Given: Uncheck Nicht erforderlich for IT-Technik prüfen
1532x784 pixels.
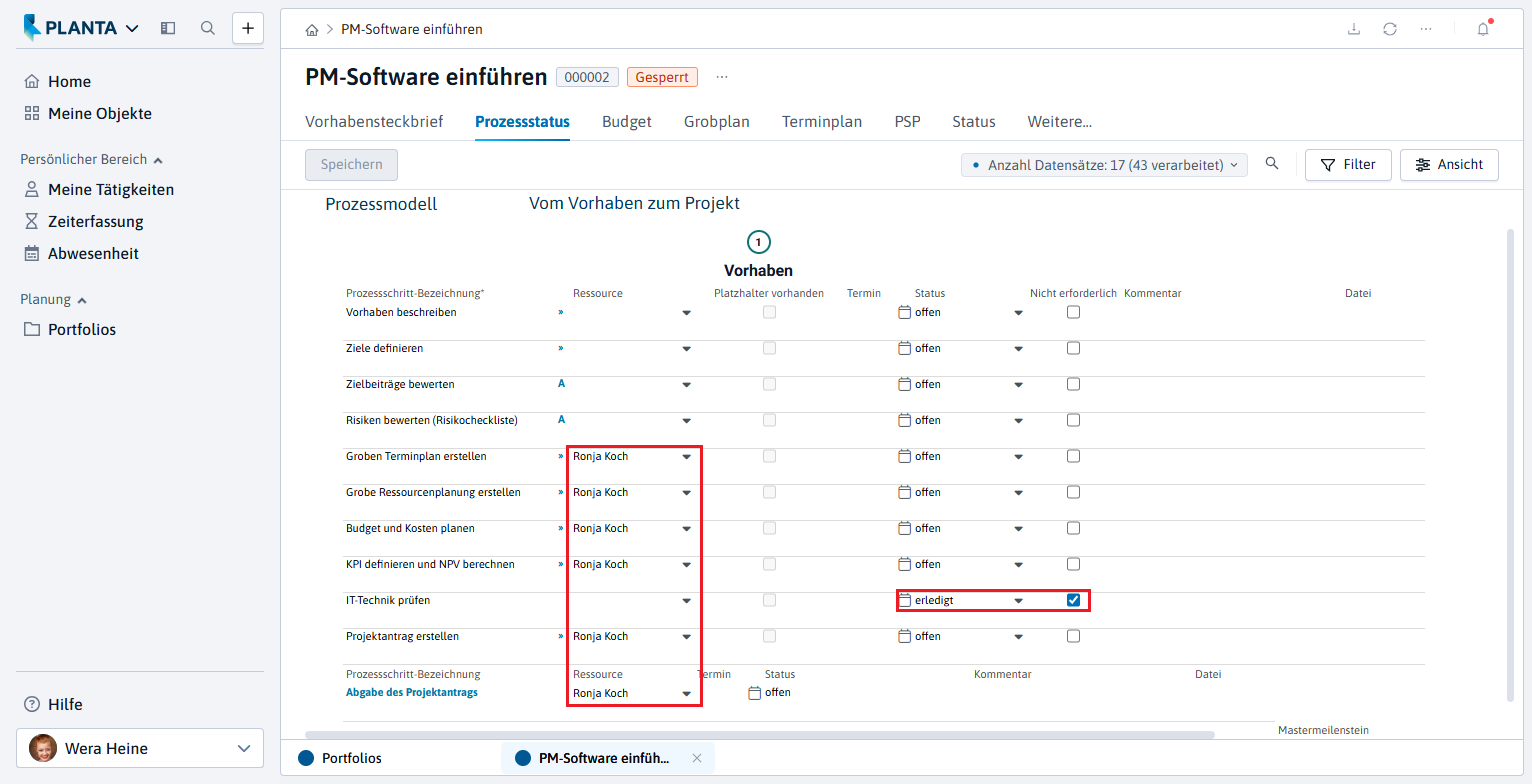Looking at the screenshot, I should coord(1073,600).
